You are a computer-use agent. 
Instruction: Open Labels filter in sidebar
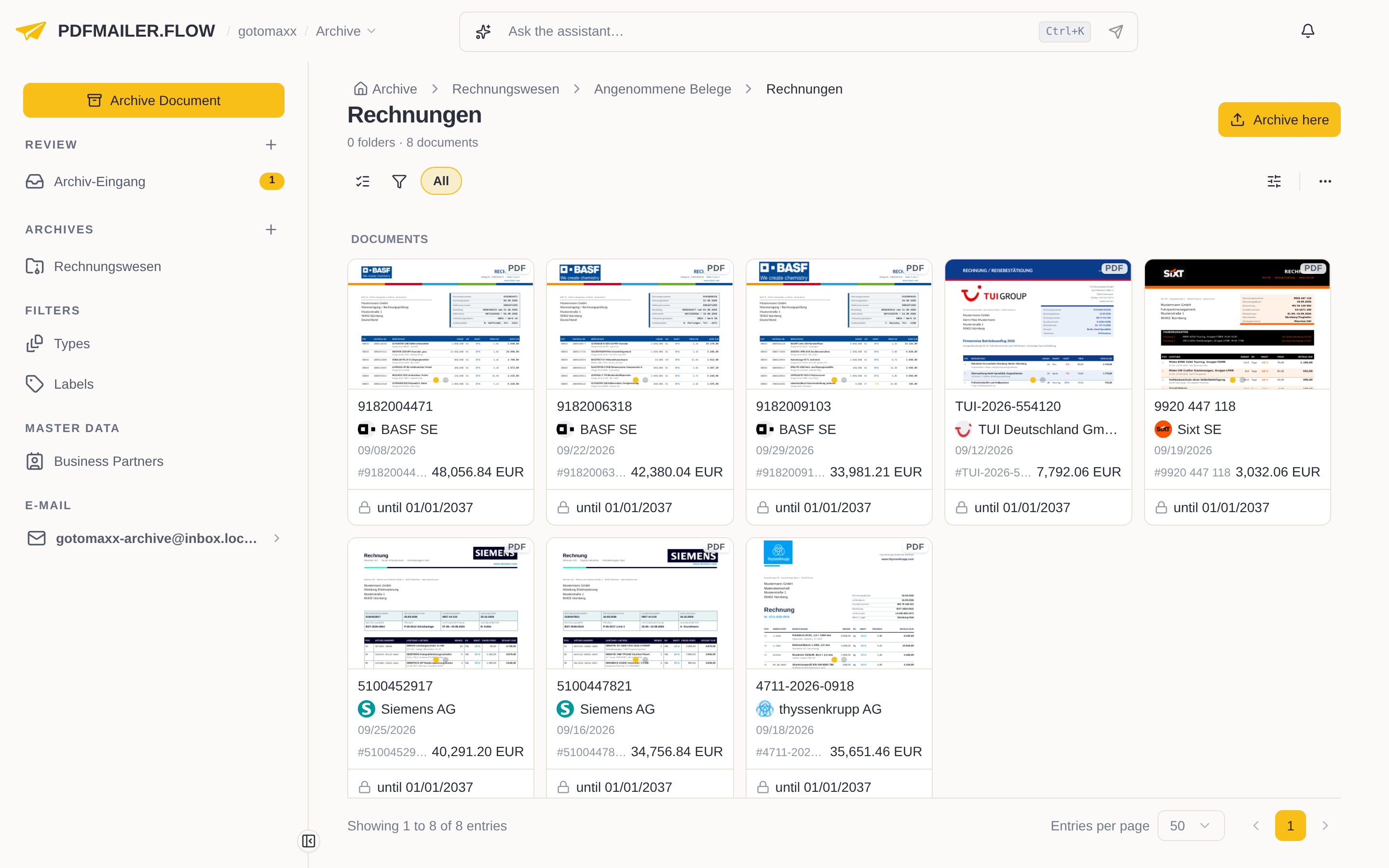coord(154,384)
